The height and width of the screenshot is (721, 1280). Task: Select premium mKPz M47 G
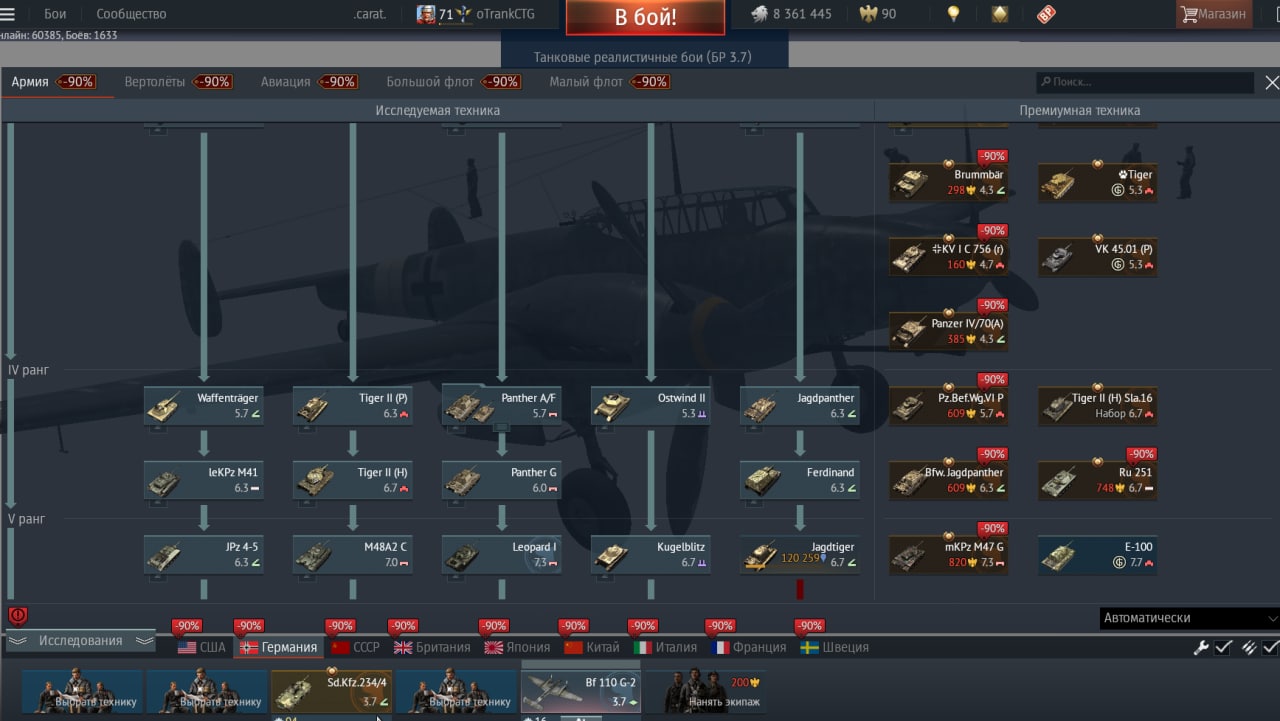[949, 555]
